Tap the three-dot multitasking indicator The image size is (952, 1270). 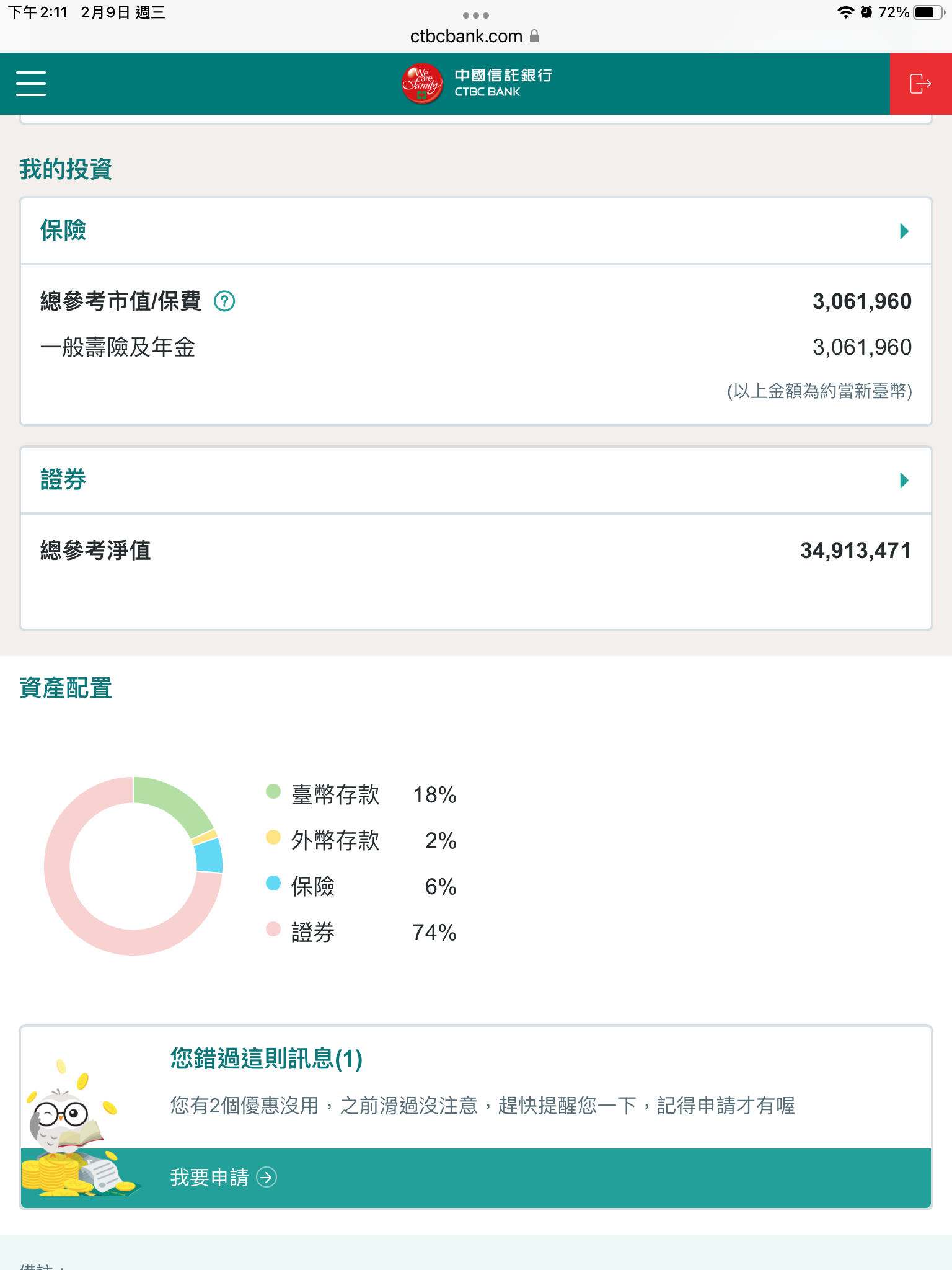pos(476,15)
